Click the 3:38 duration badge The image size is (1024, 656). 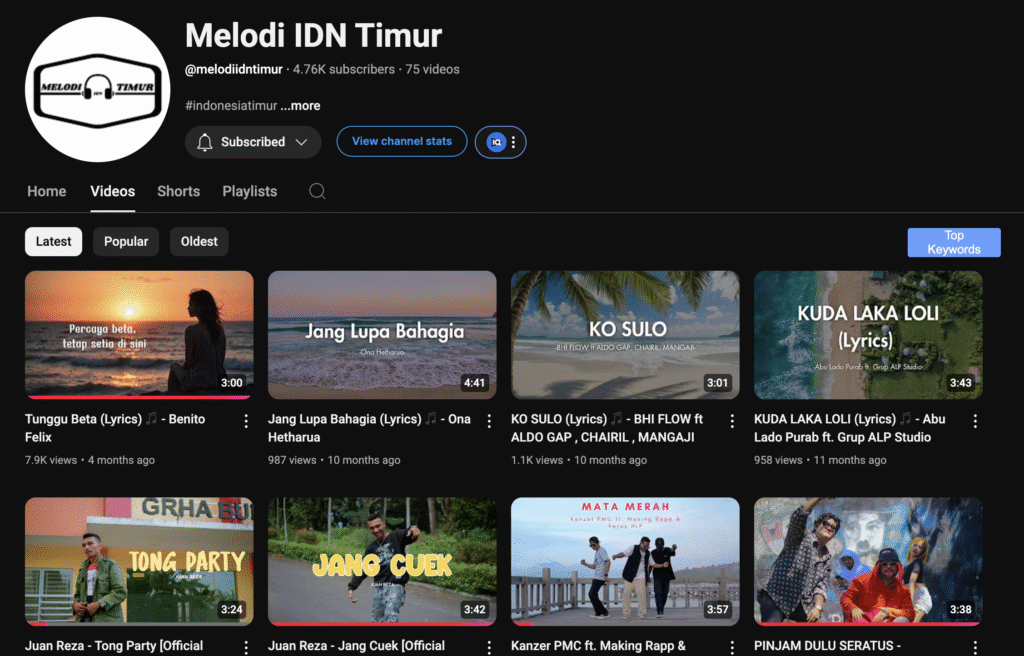[x=961, y=610]
